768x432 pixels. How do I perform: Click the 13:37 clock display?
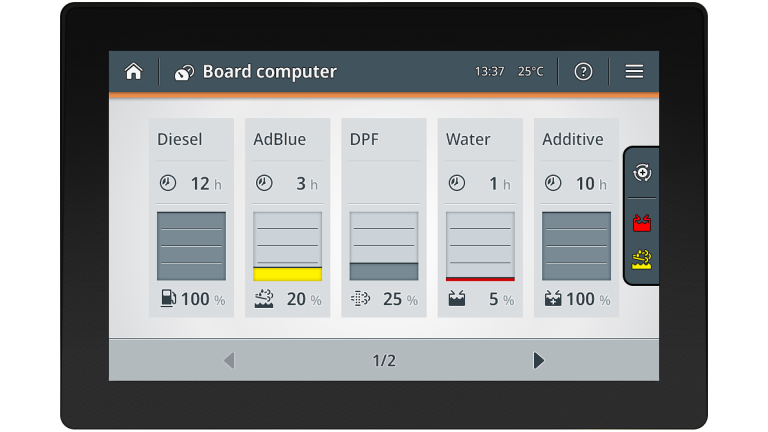489,72
